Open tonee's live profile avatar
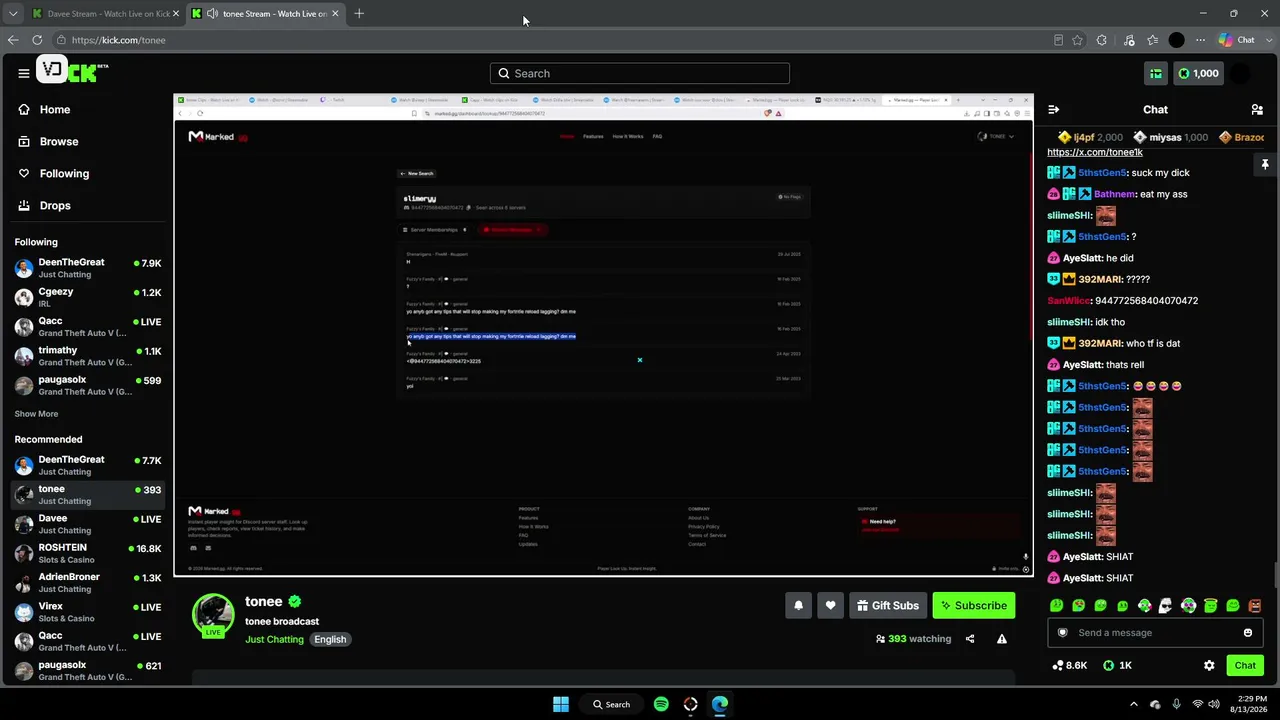Image resolution: width=1280 pixels, height=720 pixels. click(213, 615)
